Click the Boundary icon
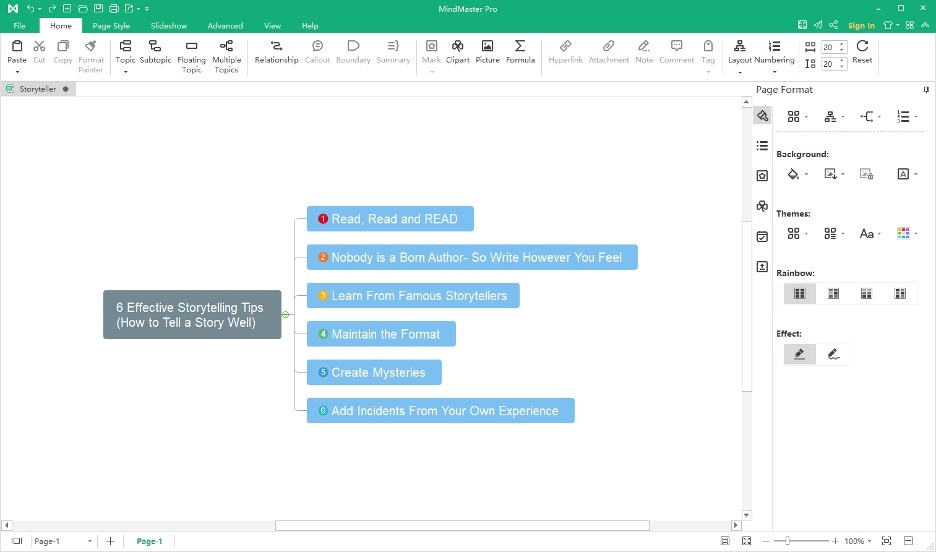Screen dimensions: 936x552 tap(353, 46)
